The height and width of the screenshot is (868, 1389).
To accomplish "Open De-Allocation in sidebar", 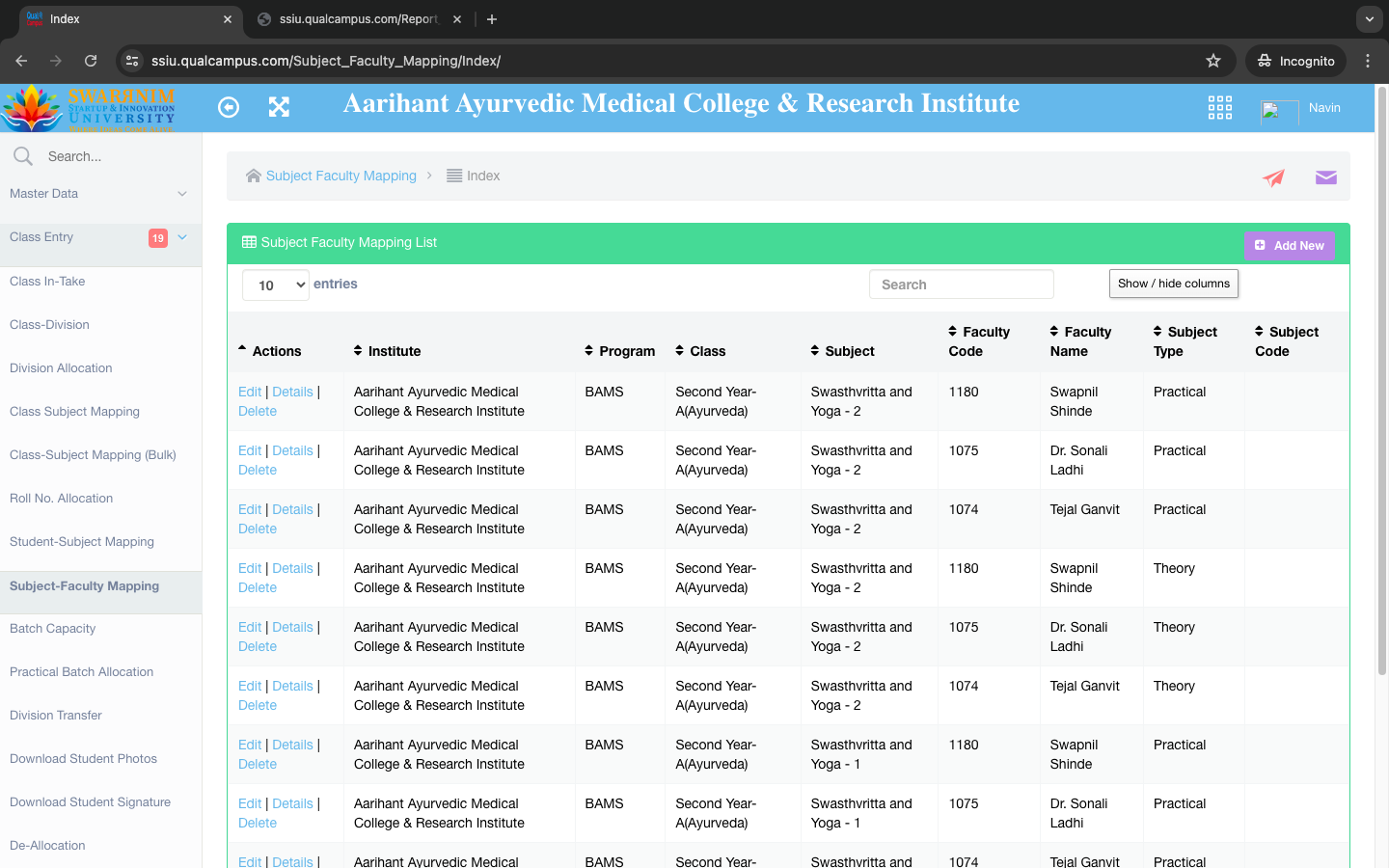I will (x=47, y=846).
